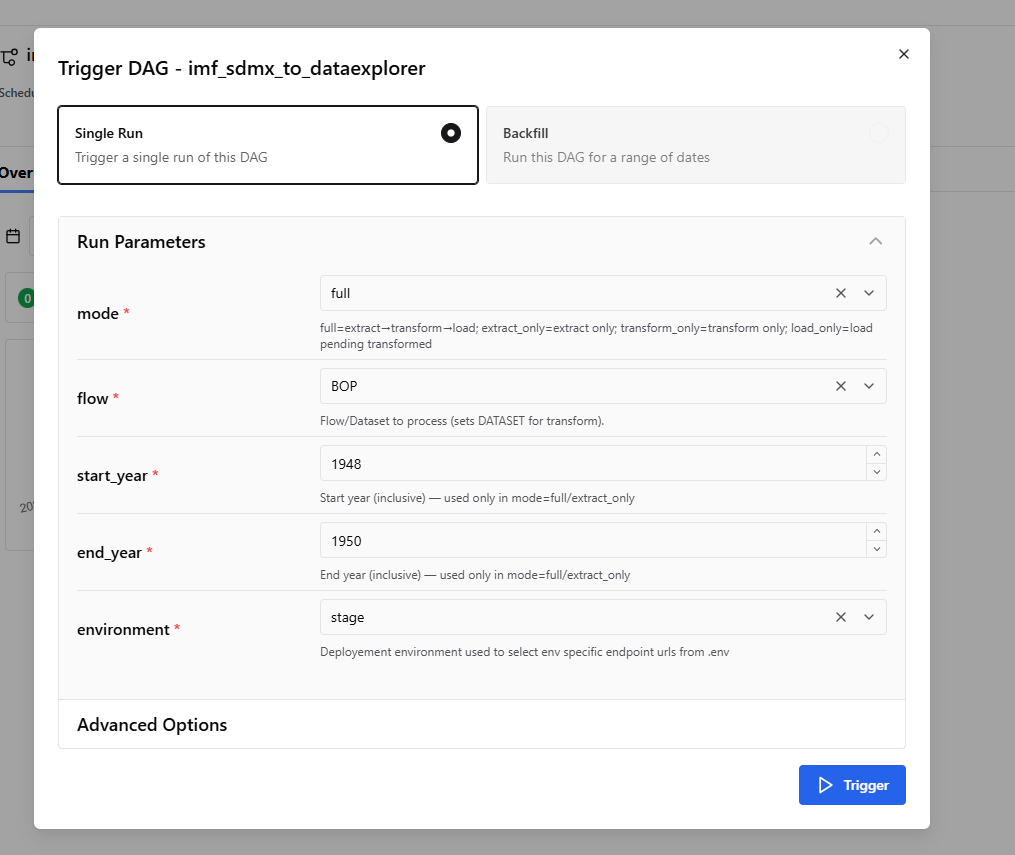1015x855 pixels.
Task: Expand the Advanced Options section
Action: pyautogui.click(x=152, y=725)
